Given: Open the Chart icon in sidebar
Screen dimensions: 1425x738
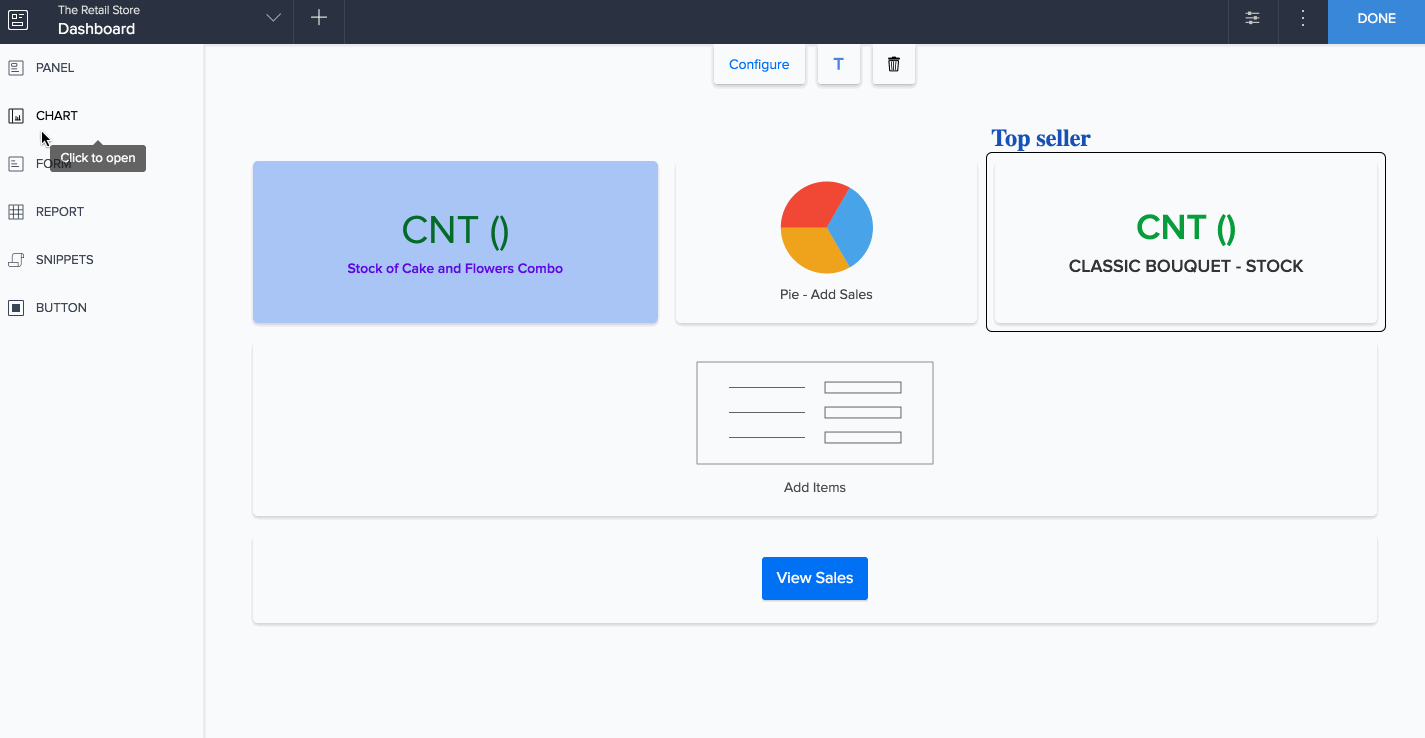Looking at the screenshot, I should pyautogui.click(x=16, y=116).
